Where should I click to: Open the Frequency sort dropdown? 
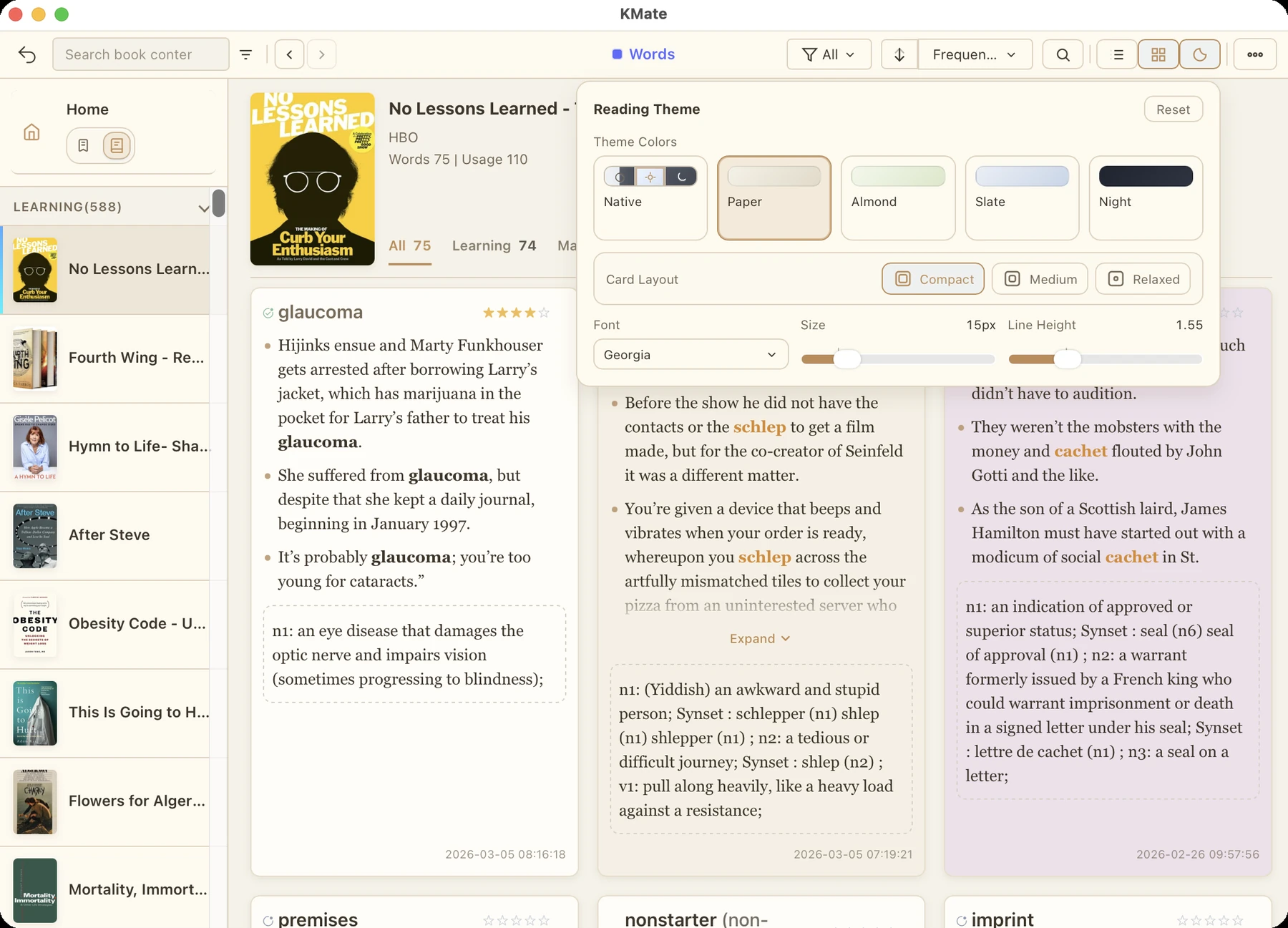pos(975,54)
